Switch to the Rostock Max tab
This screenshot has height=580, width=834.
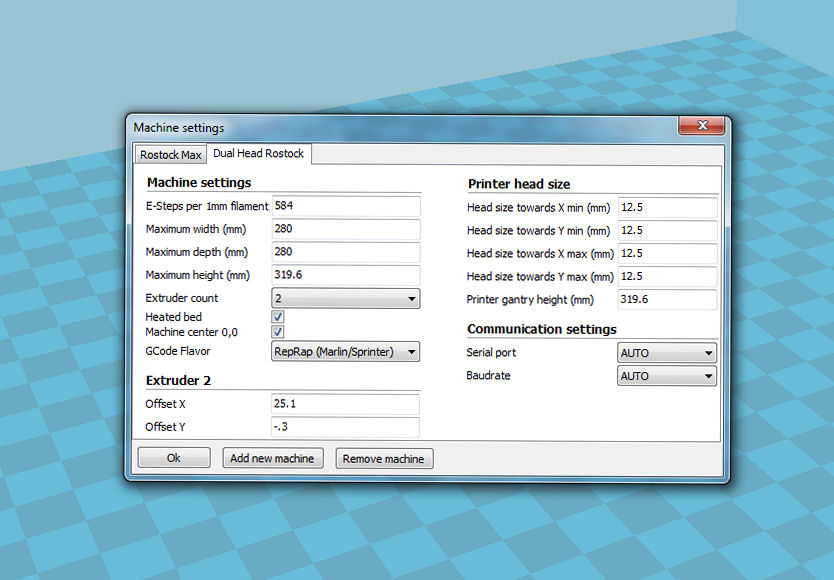coord(170,154)
